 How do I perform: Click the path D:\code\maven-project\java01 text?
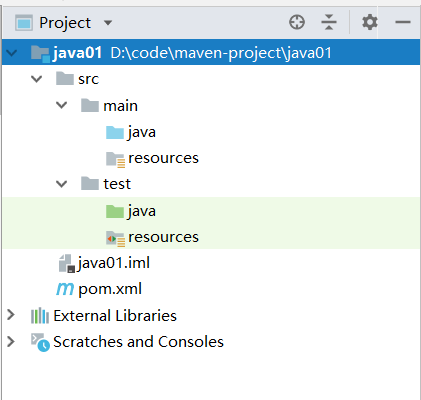[x=221, y=53]
